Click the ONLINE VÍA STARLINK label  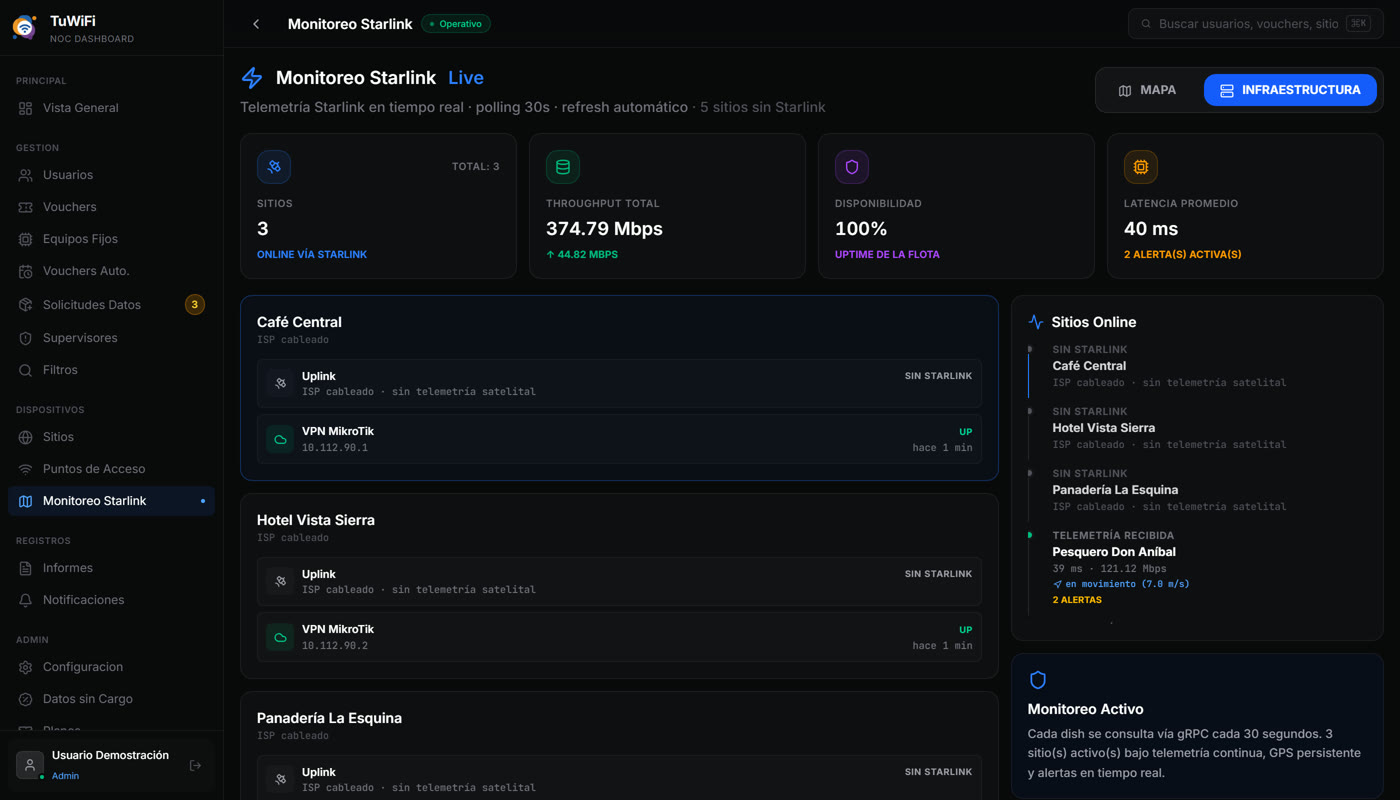[312, 255]
